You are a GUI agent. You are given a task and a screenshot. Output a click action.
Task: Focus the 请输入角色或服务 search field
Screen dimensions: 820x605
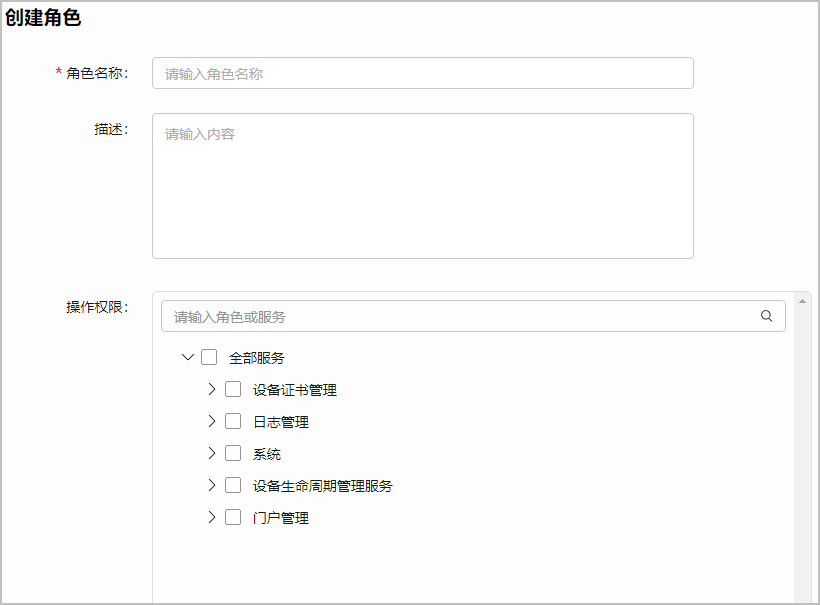pos(473,316)
